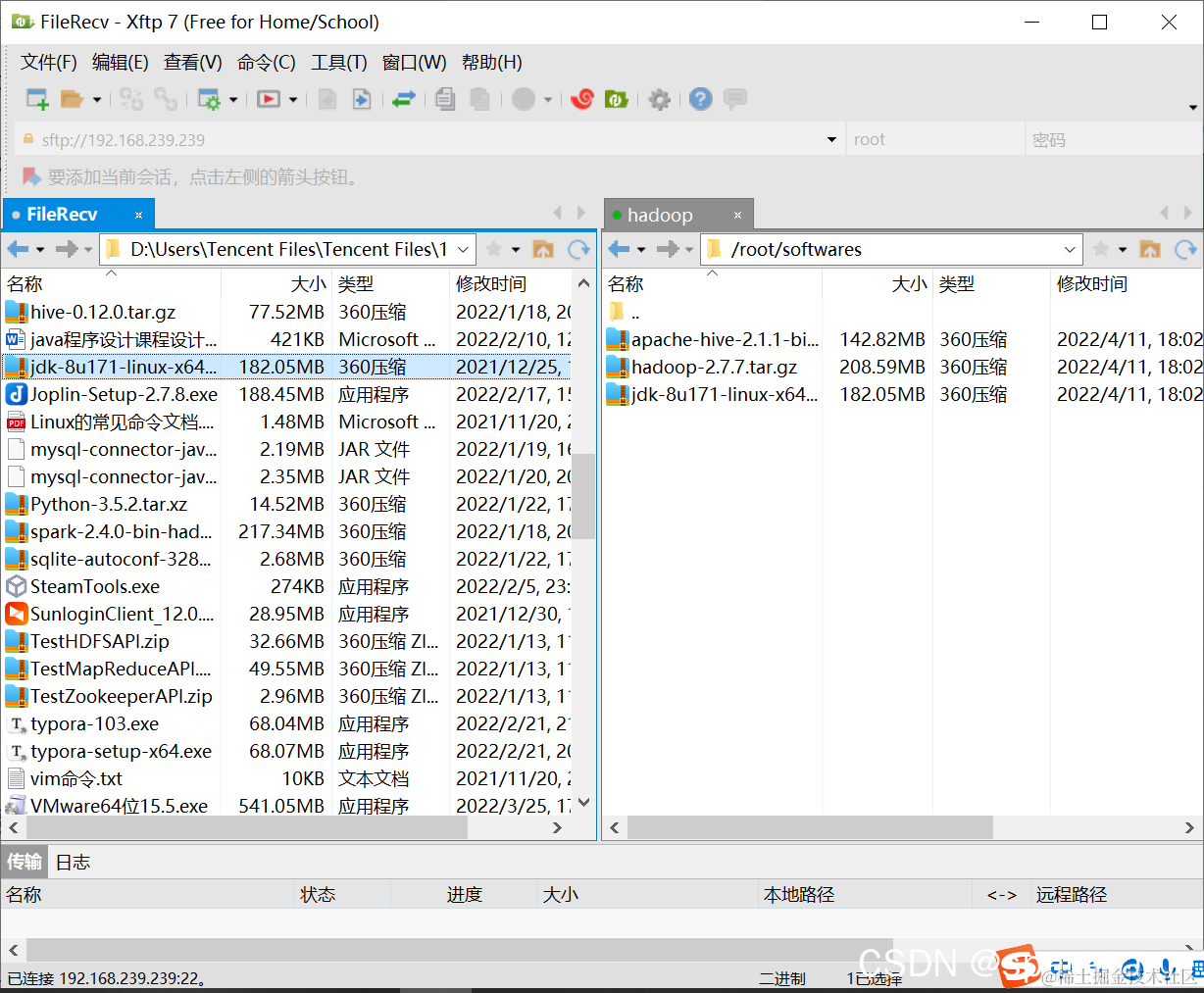Open the Properties gear-window toolbar icon
Screen dimensions: 1204x993
click(209, 99)
